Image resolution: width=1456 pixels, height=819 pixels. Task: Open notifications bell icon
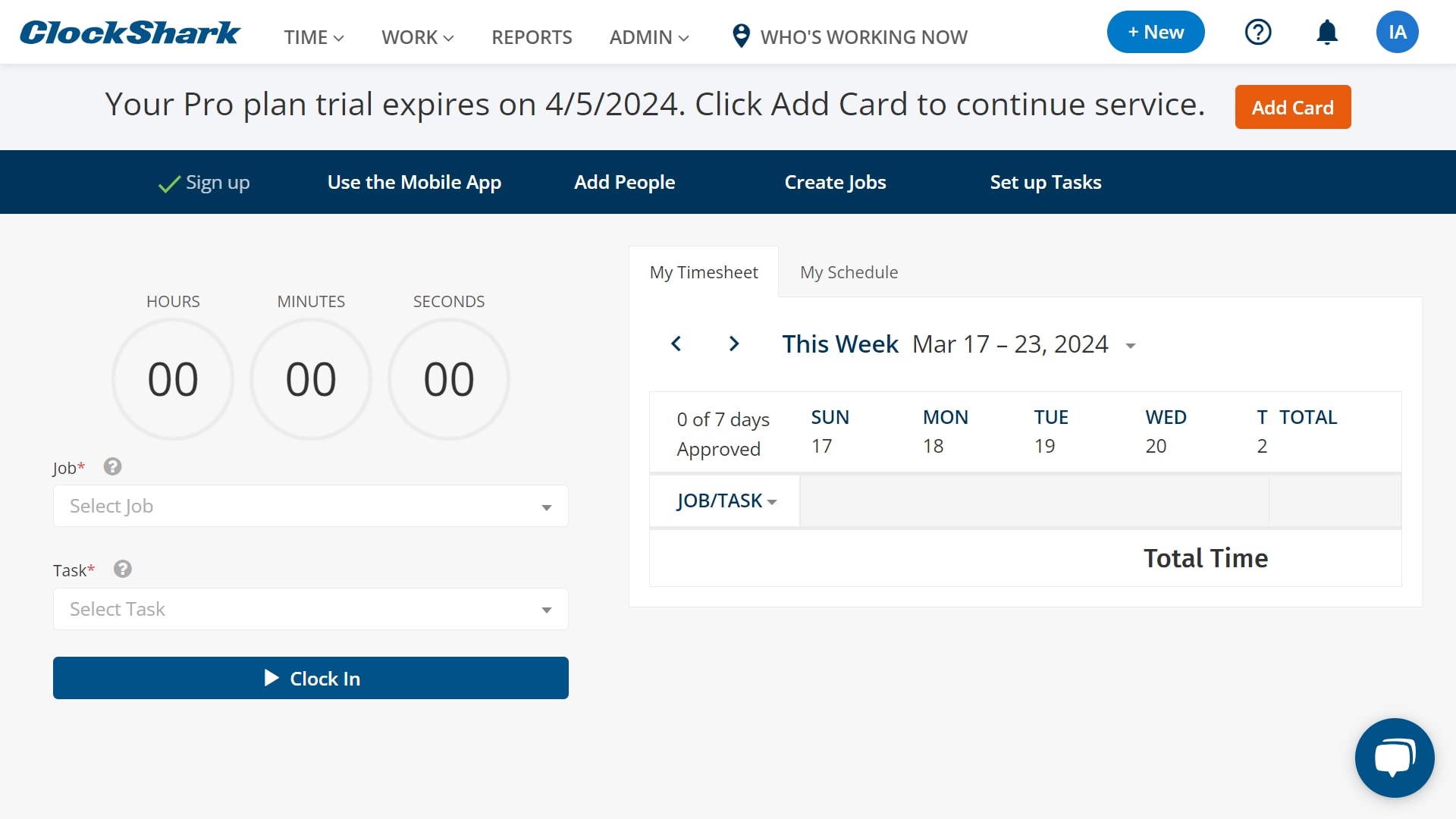(1326, 33)
